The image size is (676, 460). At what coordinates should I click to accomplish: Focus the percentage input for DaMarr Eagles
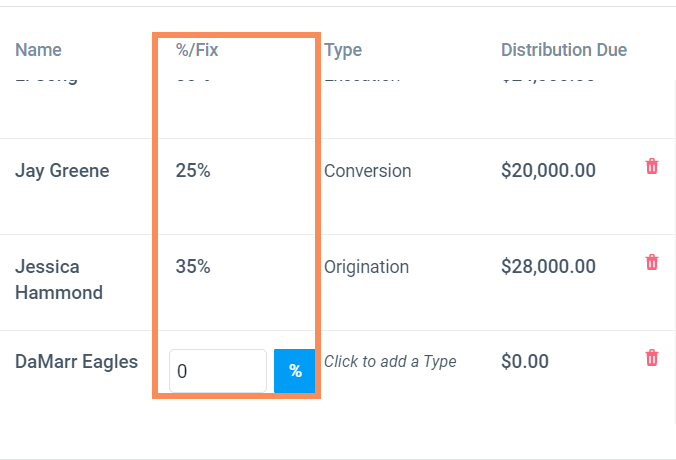[x=217, y=371]
